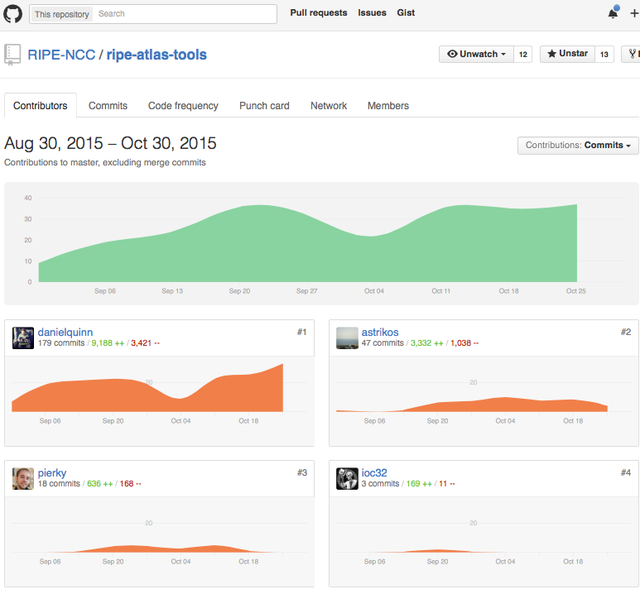Open the Contributions: Commits dropdown
The height and width of the screenshot is (594, 640).
click(x=578, y=145)
